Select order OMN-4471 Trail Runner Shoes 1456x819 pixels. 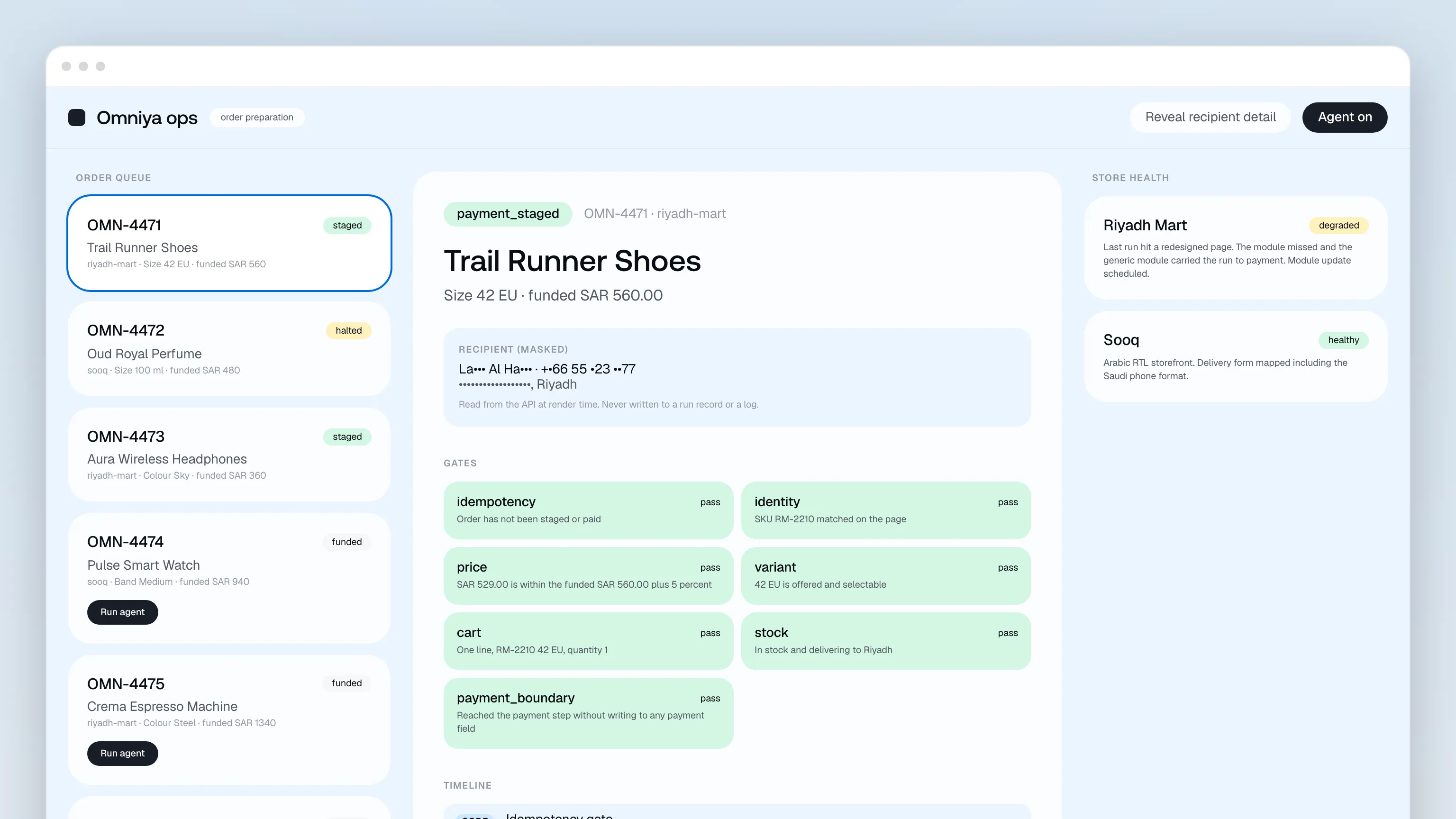[229, 243]
